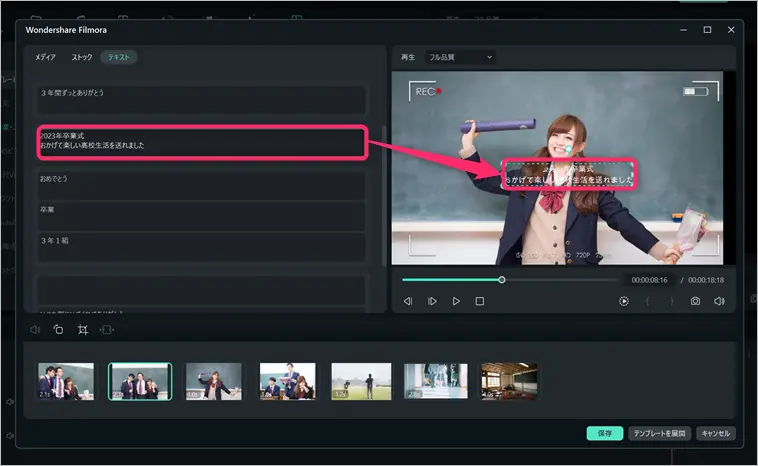Switch to the ストック tab

(x=82, y=57)
